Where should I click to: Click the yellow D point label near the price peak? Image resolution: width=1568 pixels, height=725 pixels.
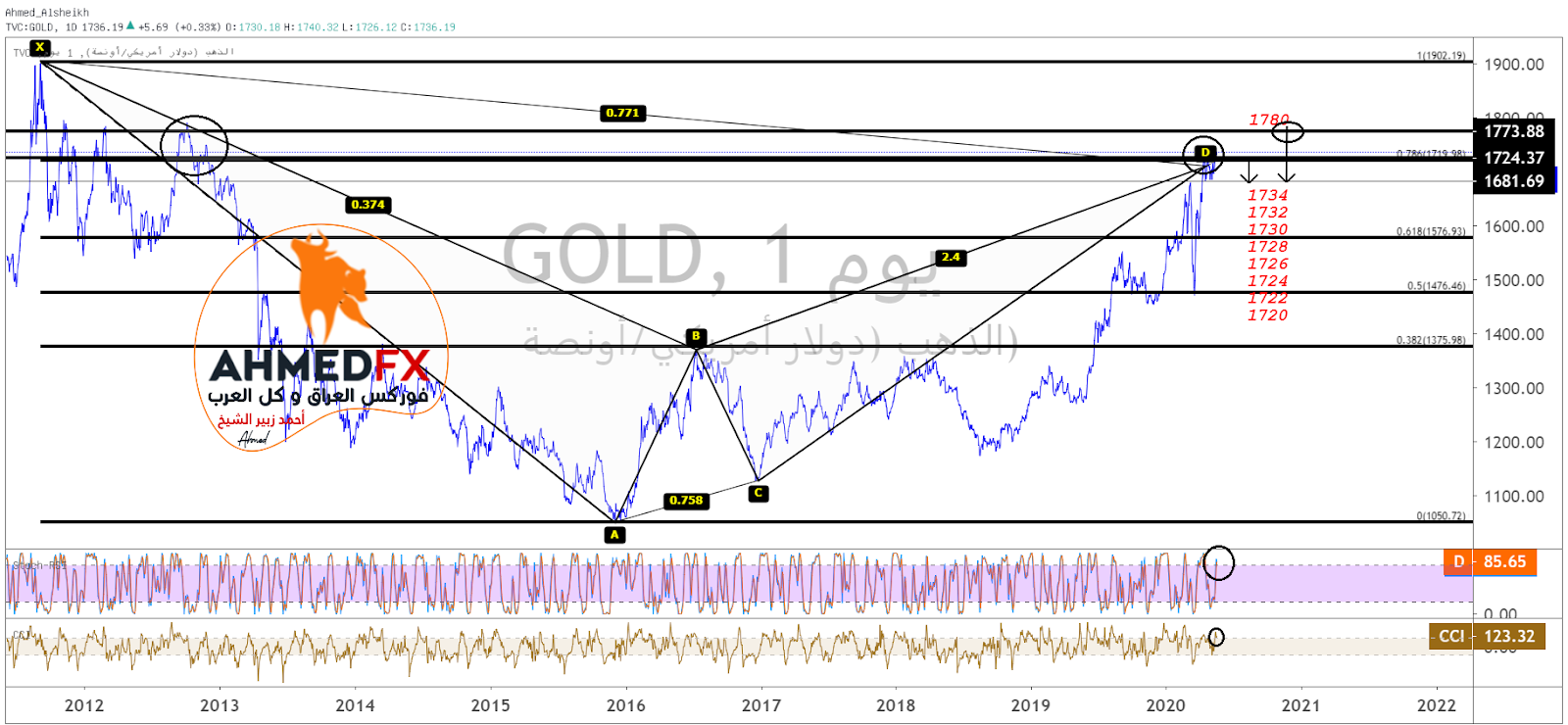coord(1205,153)
